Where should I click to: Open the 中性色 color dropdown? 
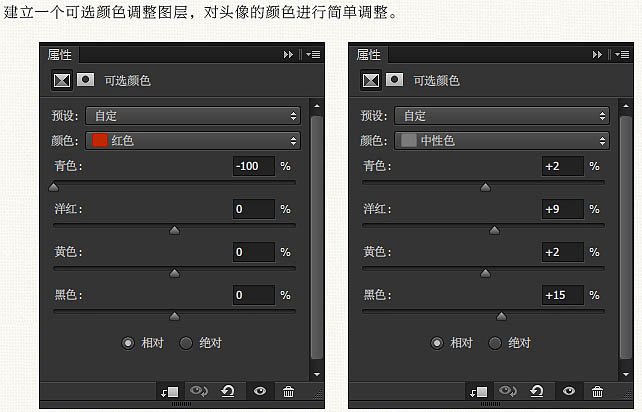[x=501, y=141]
